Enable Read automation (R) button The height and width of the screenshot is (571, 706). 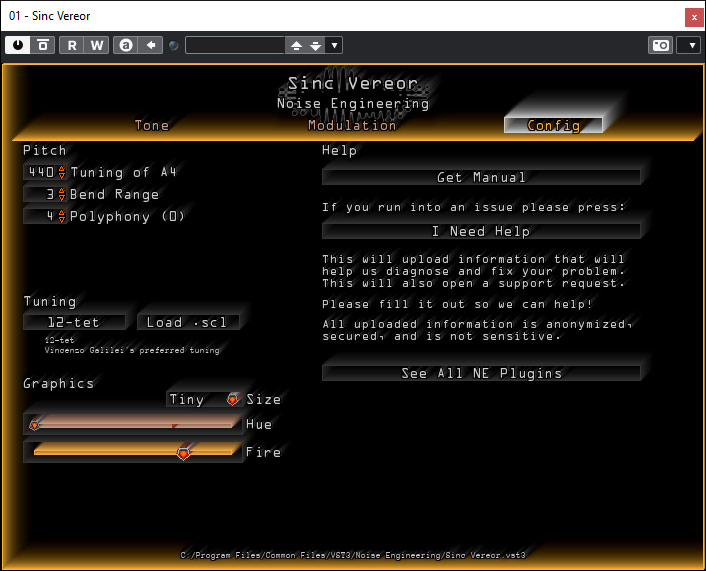[72, 45]
